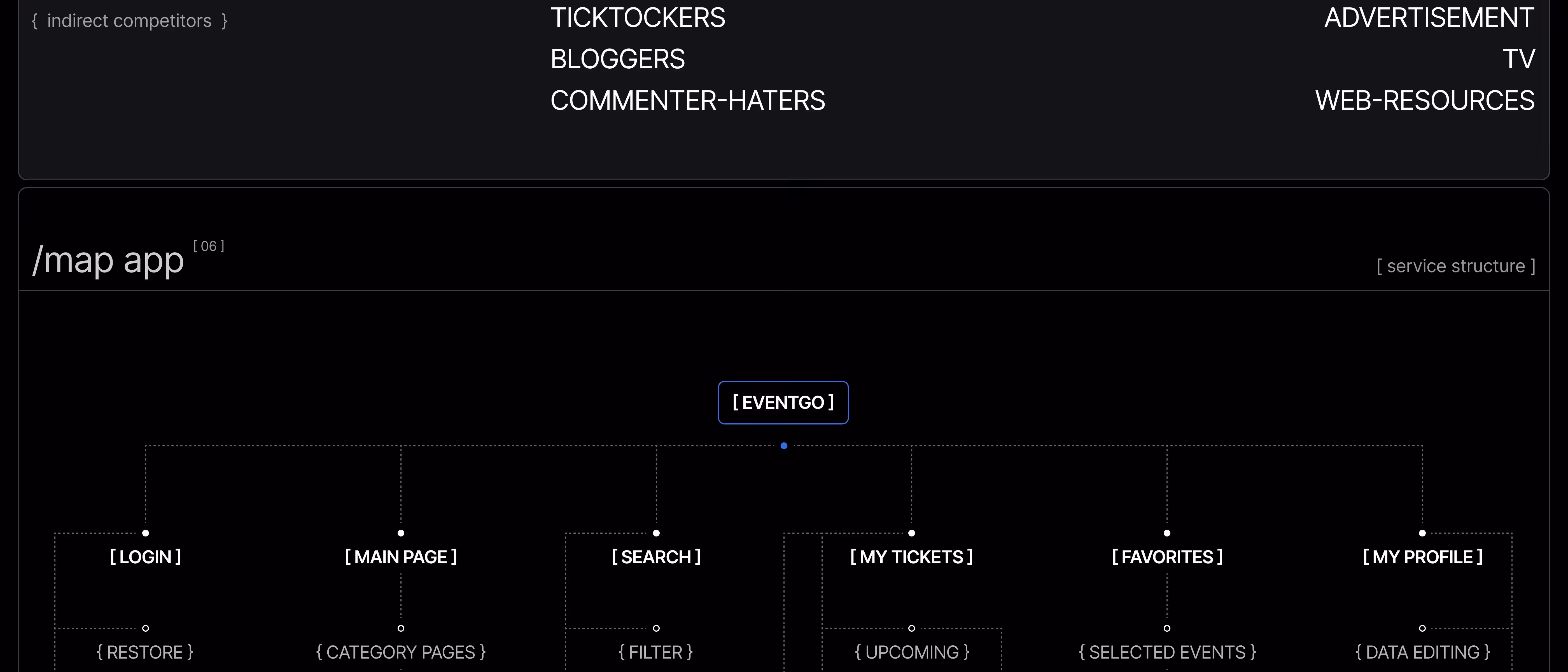Select the MY TICKETS node
The image size is (1568, 672).
tap(911, 557)
